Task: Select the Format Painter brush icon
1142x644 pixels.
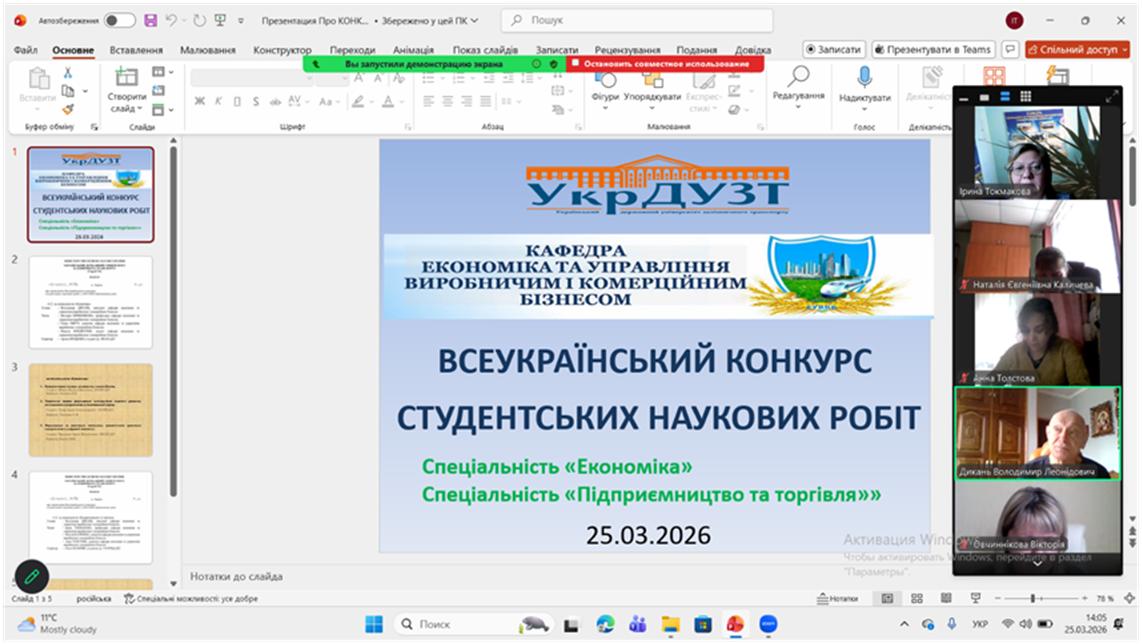Action: 68,109
